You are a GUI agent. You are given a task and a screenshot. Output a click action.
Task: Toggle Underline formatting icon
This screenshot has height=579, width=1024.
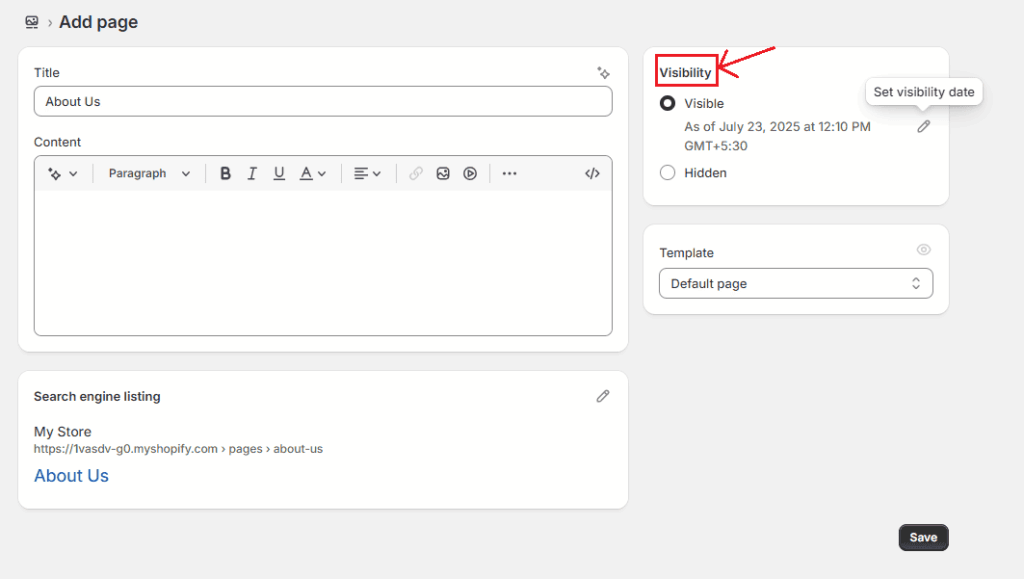point(279,174)
